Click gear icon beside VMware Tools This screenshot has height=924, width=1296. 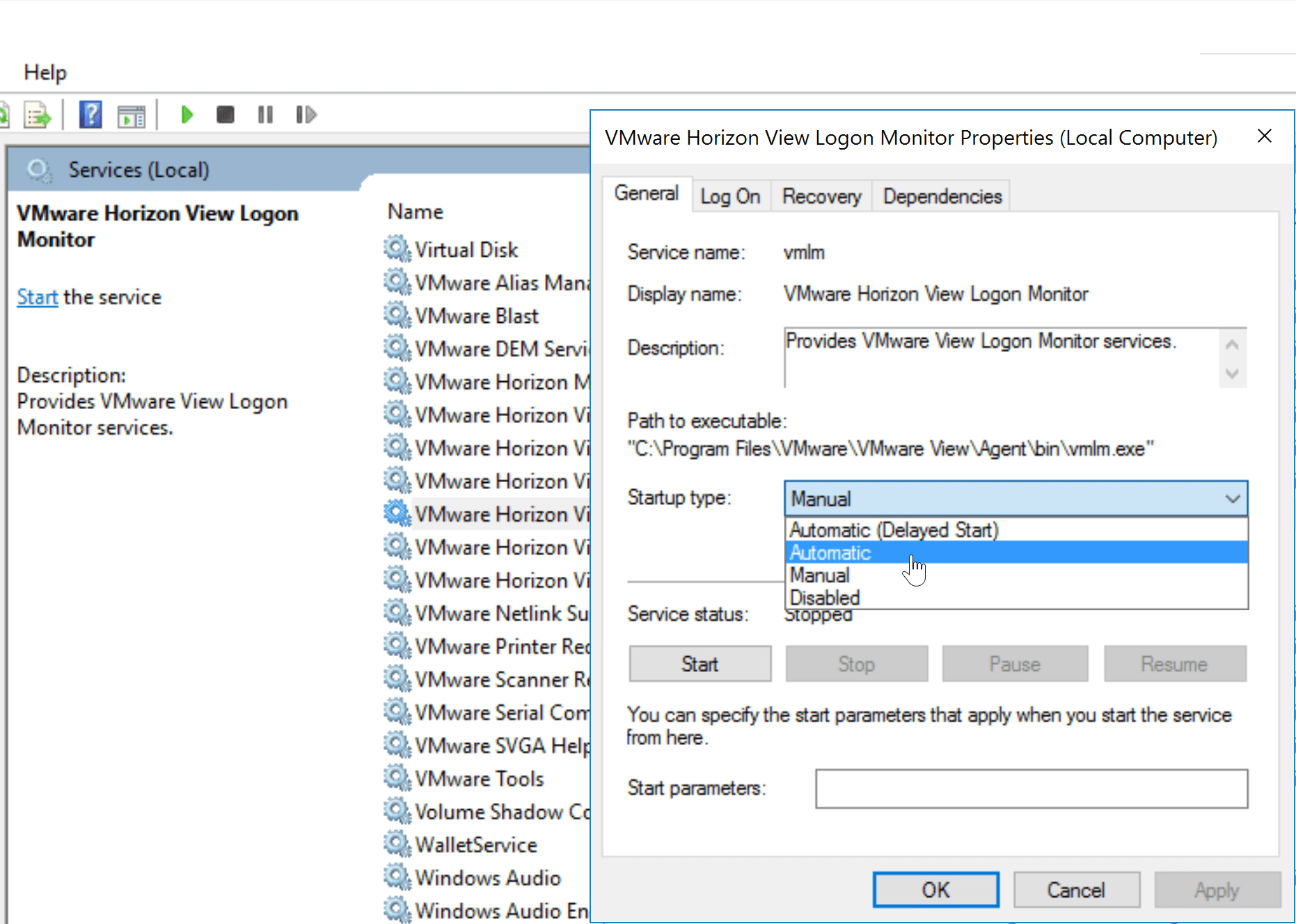(397, 777)
